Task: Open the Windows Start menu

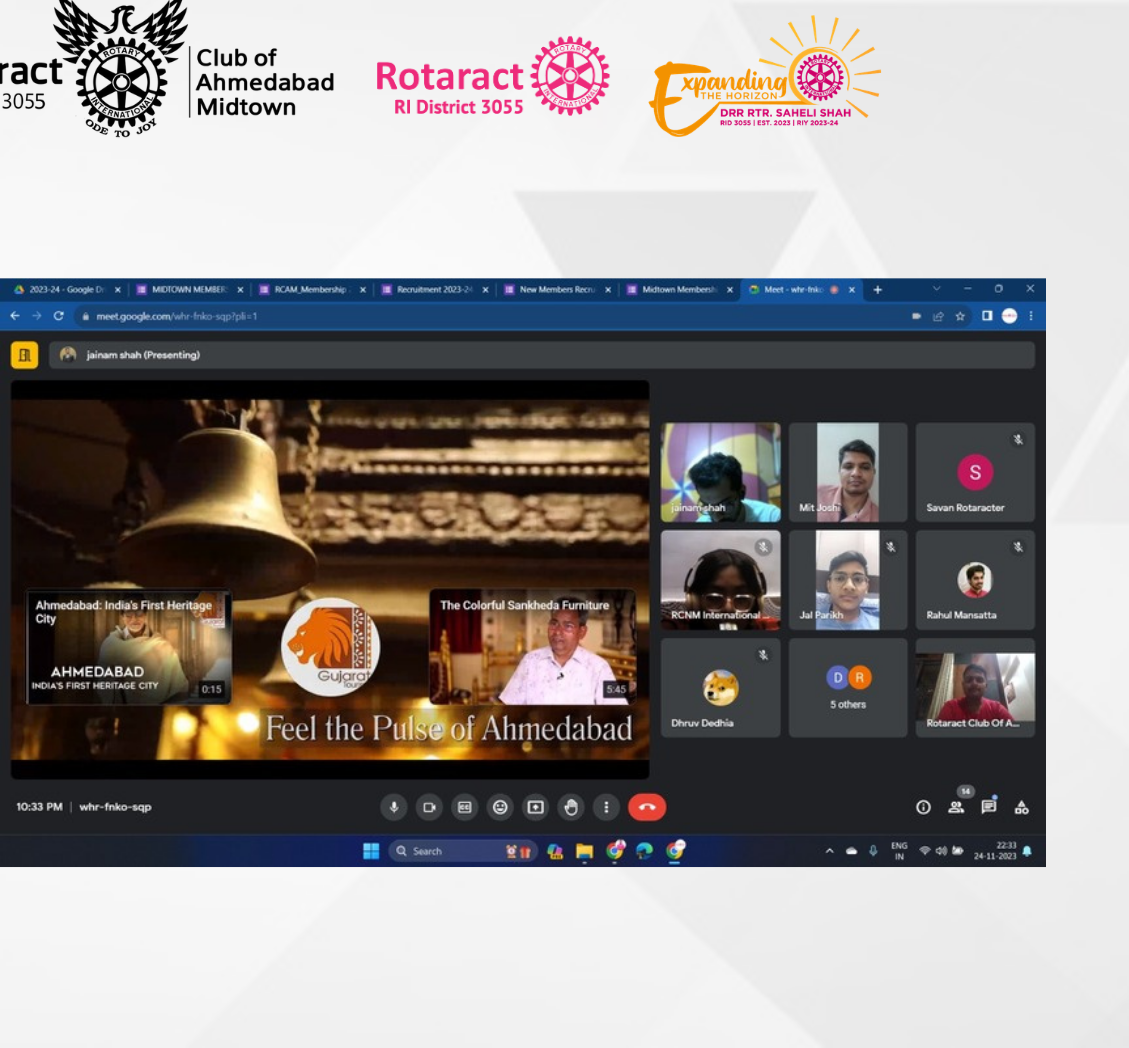Action: pos(371,852)
